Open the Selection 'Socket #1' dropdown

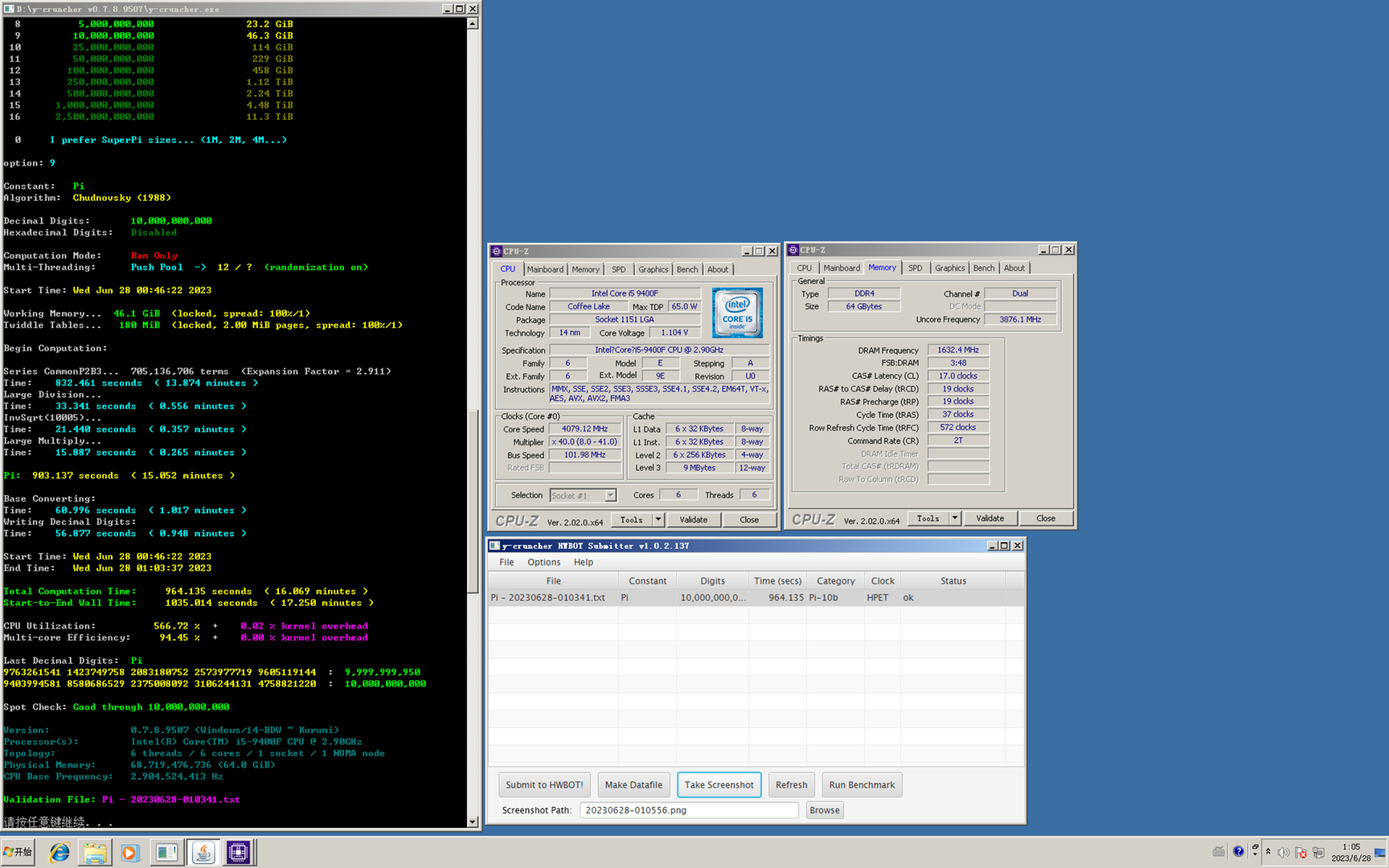coord(584,496)
